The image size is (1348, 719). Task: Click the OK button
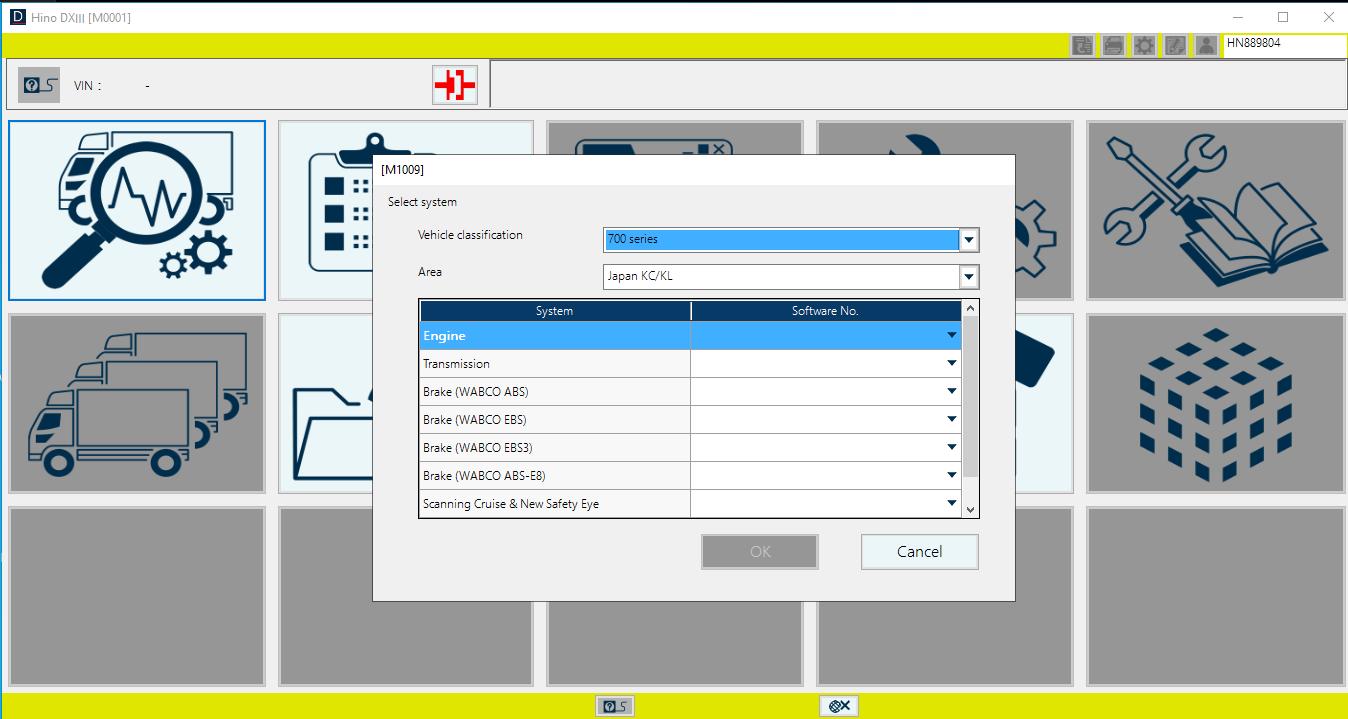(760, 552)
